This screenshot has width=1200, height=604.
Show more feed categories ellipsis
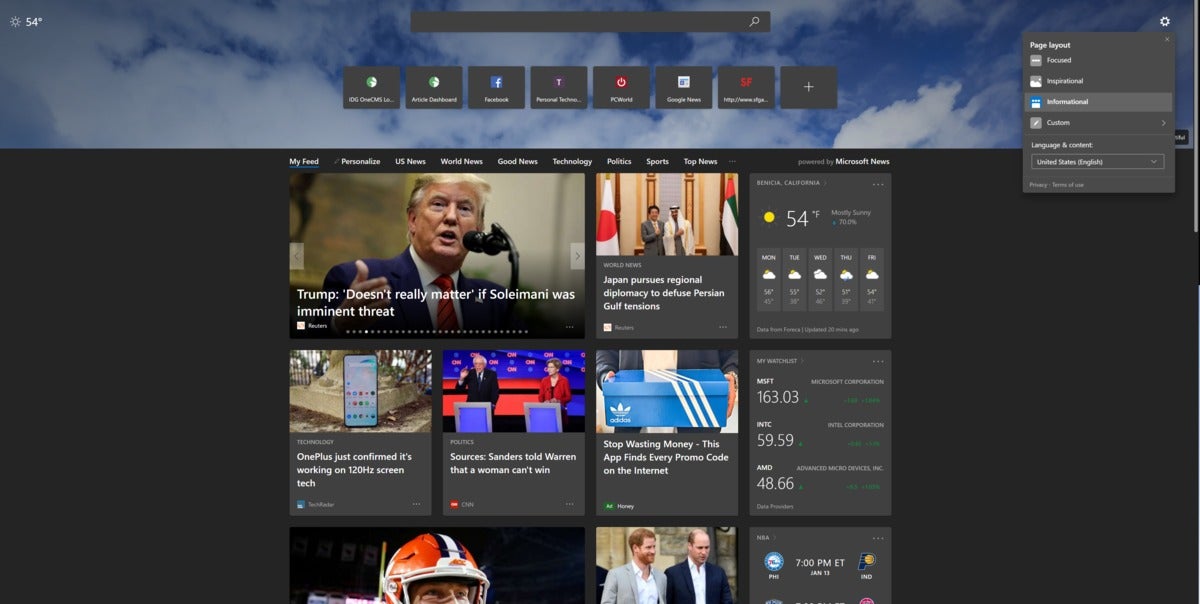pos(732,161)
